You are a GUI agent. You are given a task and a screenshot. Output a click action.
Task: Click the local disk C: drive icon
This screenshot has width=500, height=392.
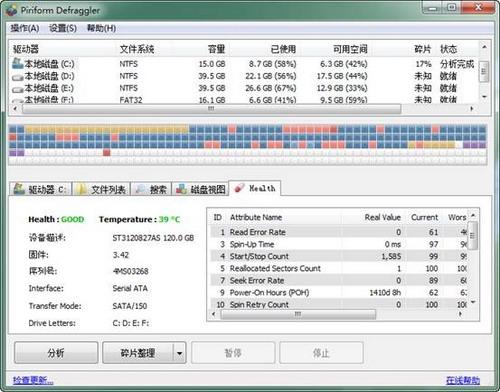18,63
